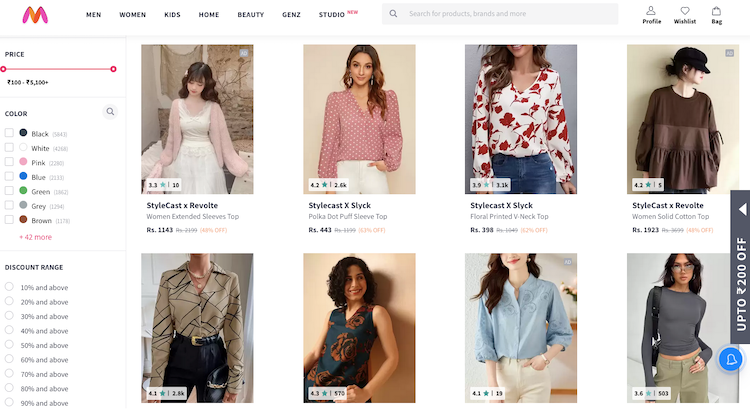Click the 'Rs. 398' price
Screen dimensions: 750x410
[x=482, y=230]
